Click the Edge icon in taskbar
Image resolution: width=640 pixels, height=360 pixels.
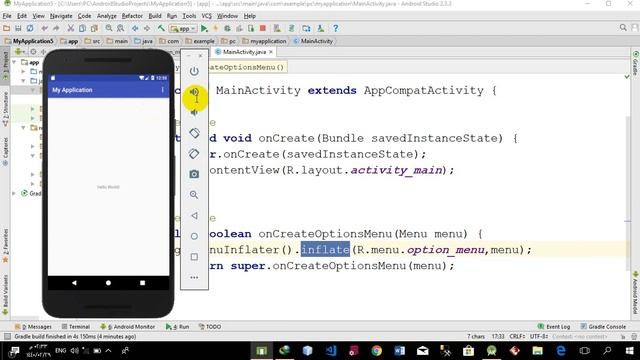(x=561, y=350)
